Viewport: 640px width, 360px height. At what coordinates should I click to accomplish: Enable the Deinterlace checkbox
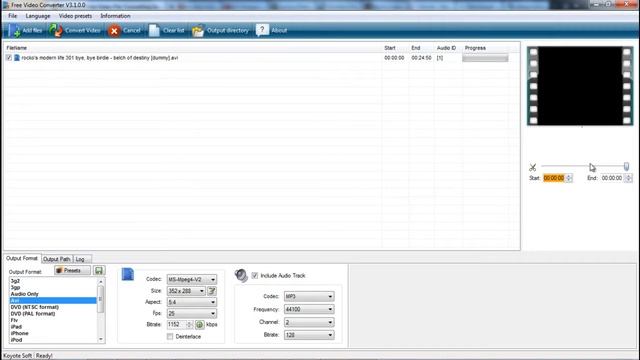tap(170, 336)
